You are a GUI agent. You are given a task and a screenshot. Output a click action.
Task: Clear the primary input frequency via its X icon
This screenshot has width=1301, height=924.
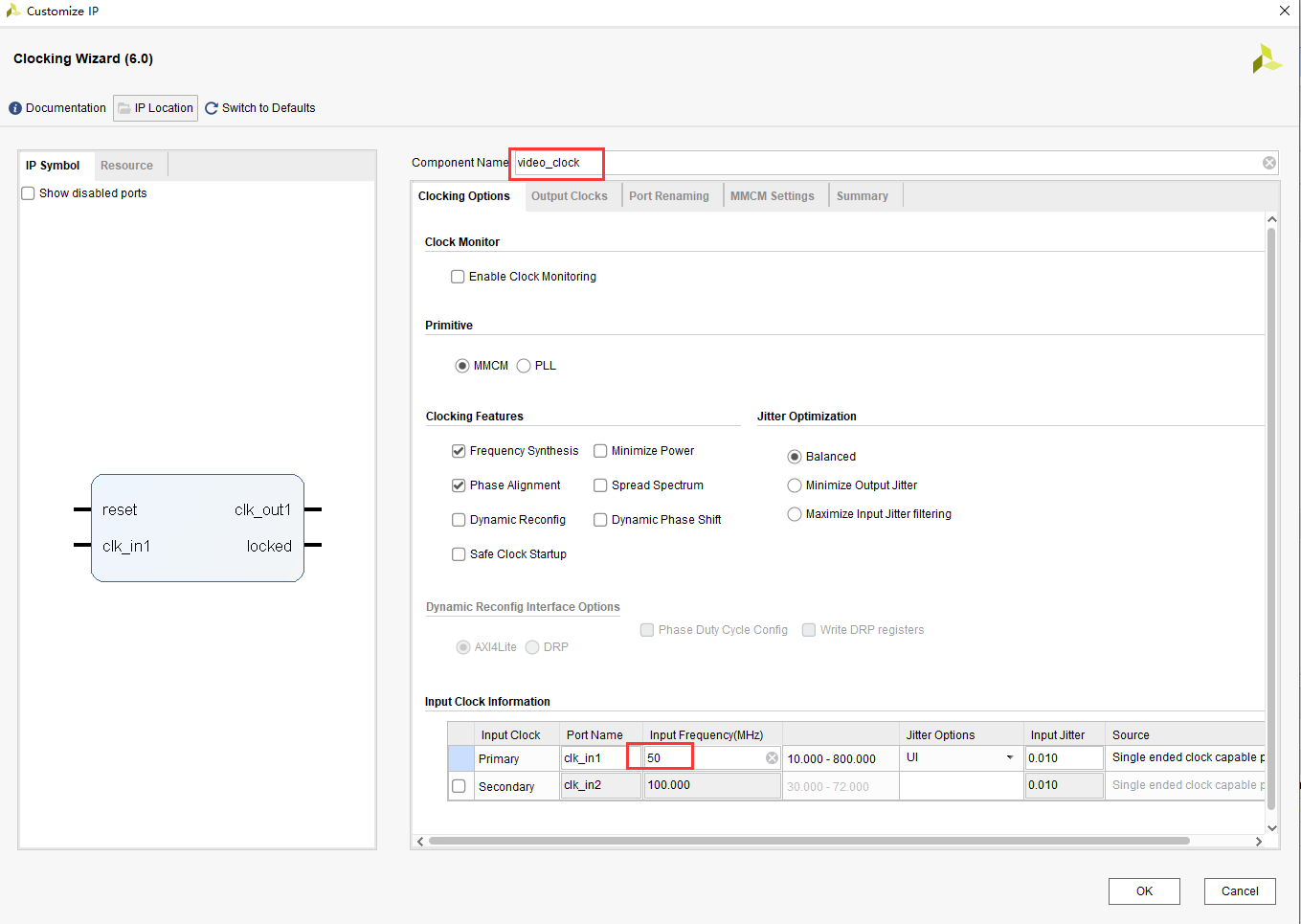[x=772, y=757]
